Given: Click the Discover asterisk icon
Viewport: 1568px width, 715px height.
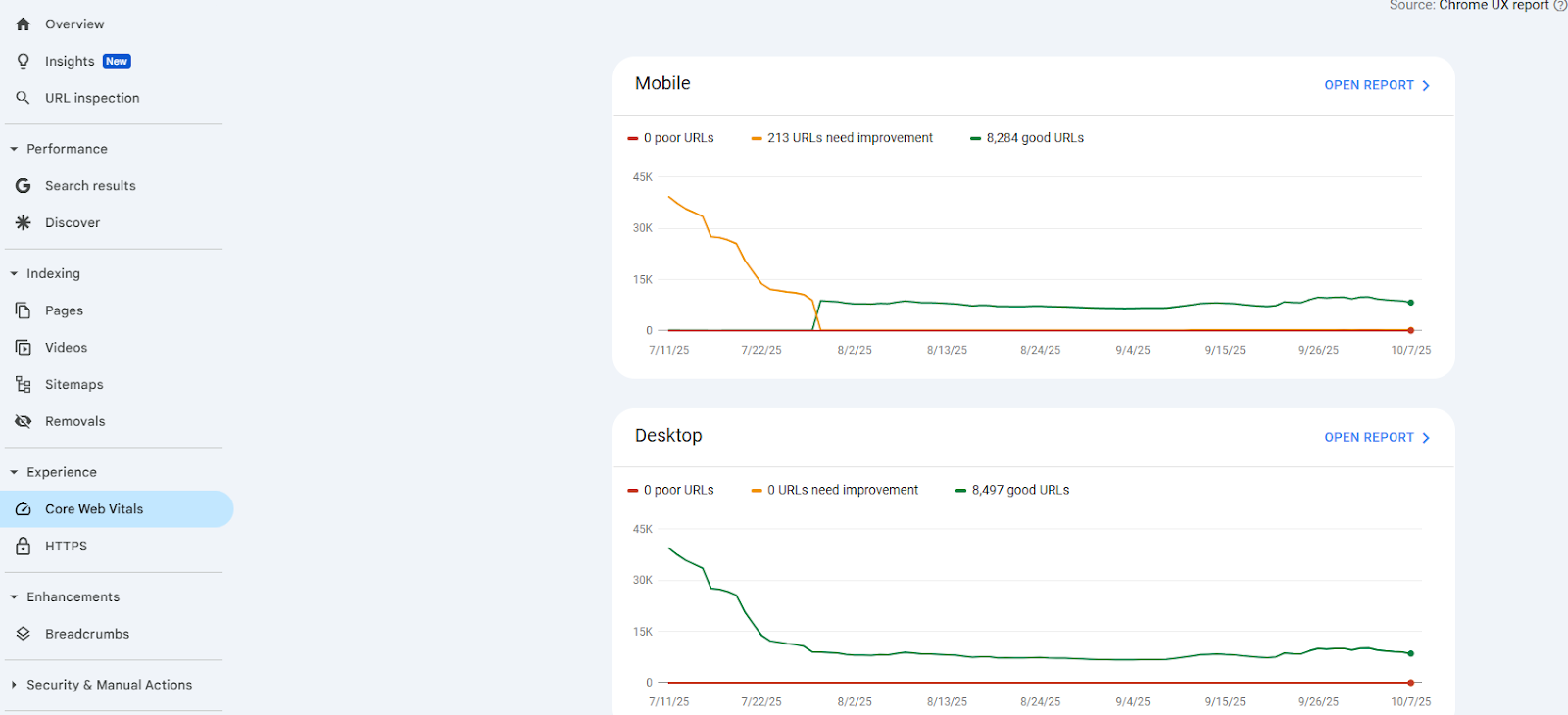Looking at the screenshot, I should [x=24, y=223].
